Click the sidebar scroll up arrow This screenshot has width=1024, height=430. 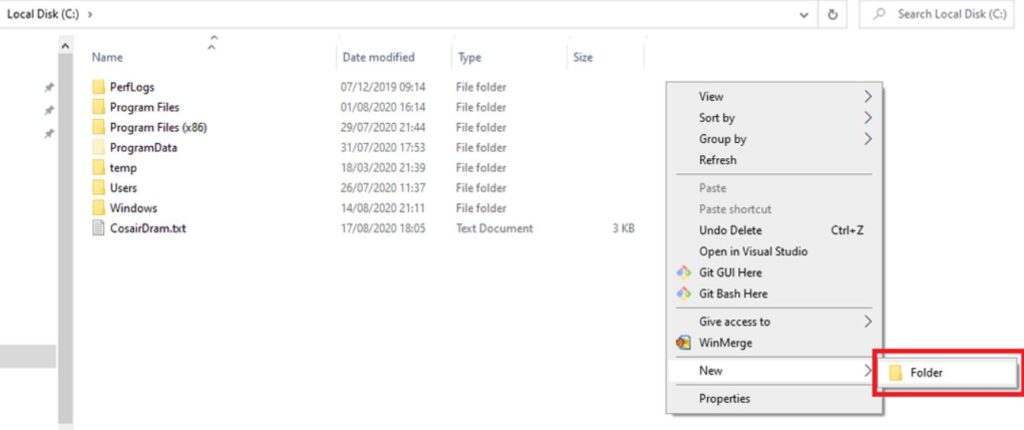tap(65, 46)
